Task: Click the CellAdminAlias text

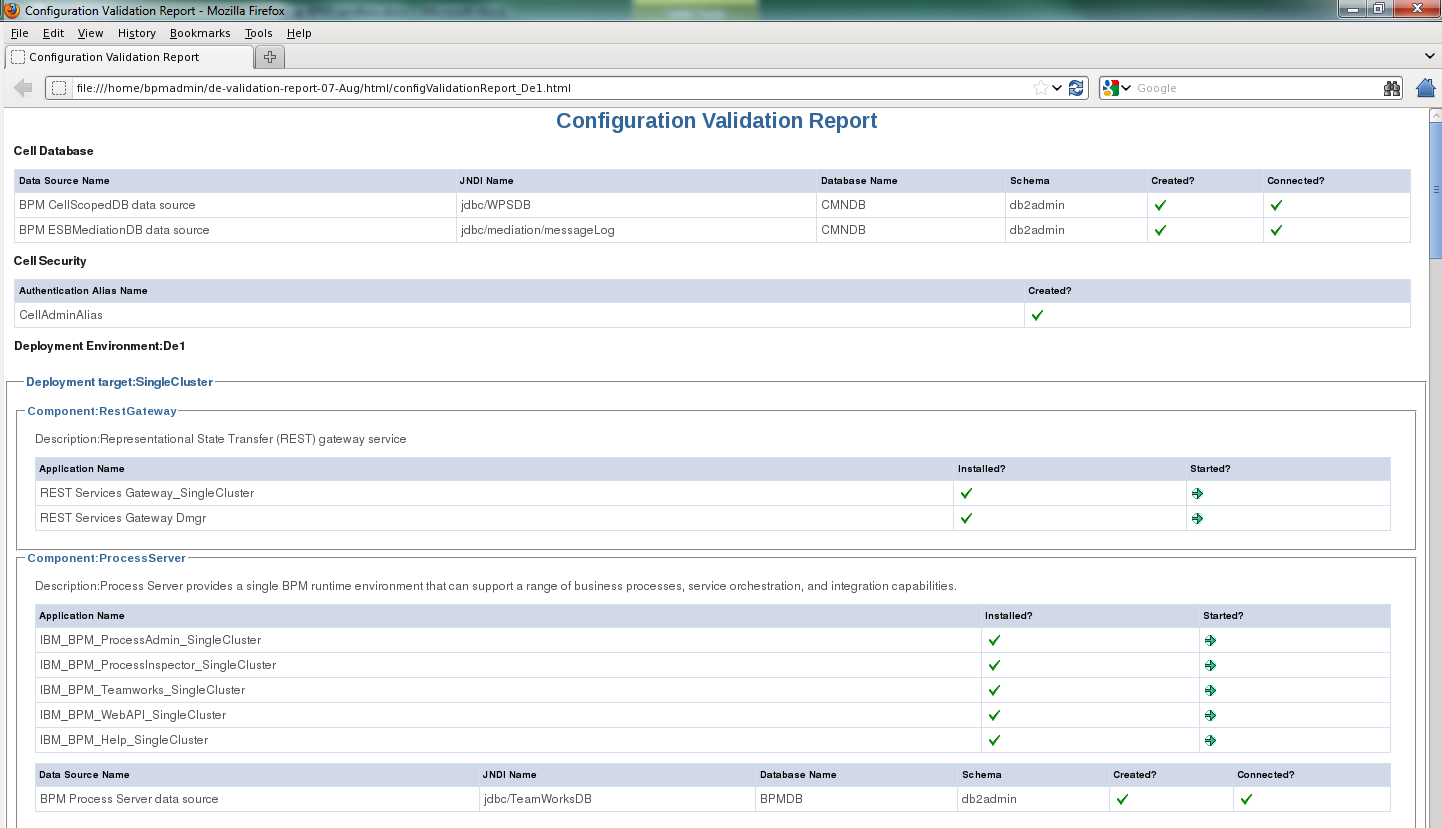Action: [61, 315]
